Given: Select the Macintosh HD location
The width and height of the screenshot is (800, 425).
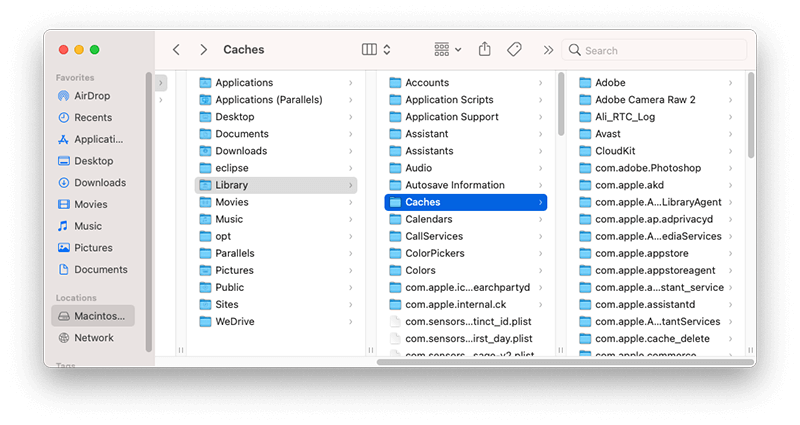Looking at the screenshot, I should coord(93,316).
